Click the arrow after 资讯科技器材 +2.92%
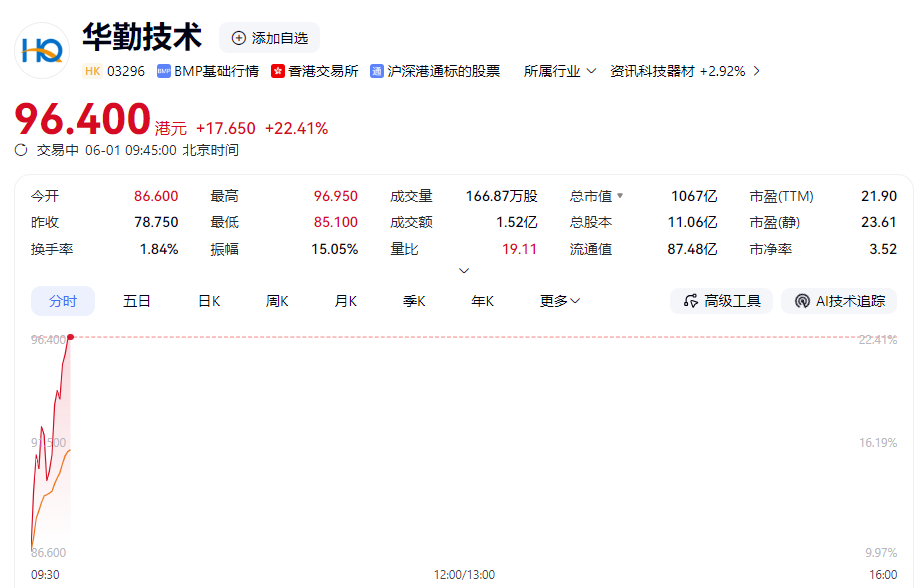The height and width of the screenshot is (588, 924). [757, 71]
